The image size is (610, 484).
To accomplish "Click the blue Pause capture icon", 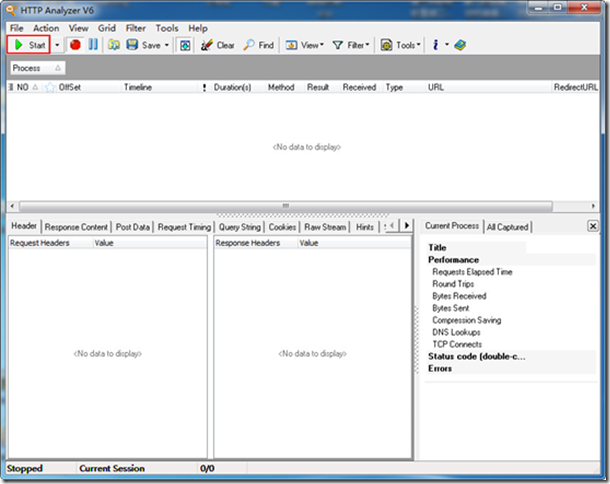I will click(93, 45).
